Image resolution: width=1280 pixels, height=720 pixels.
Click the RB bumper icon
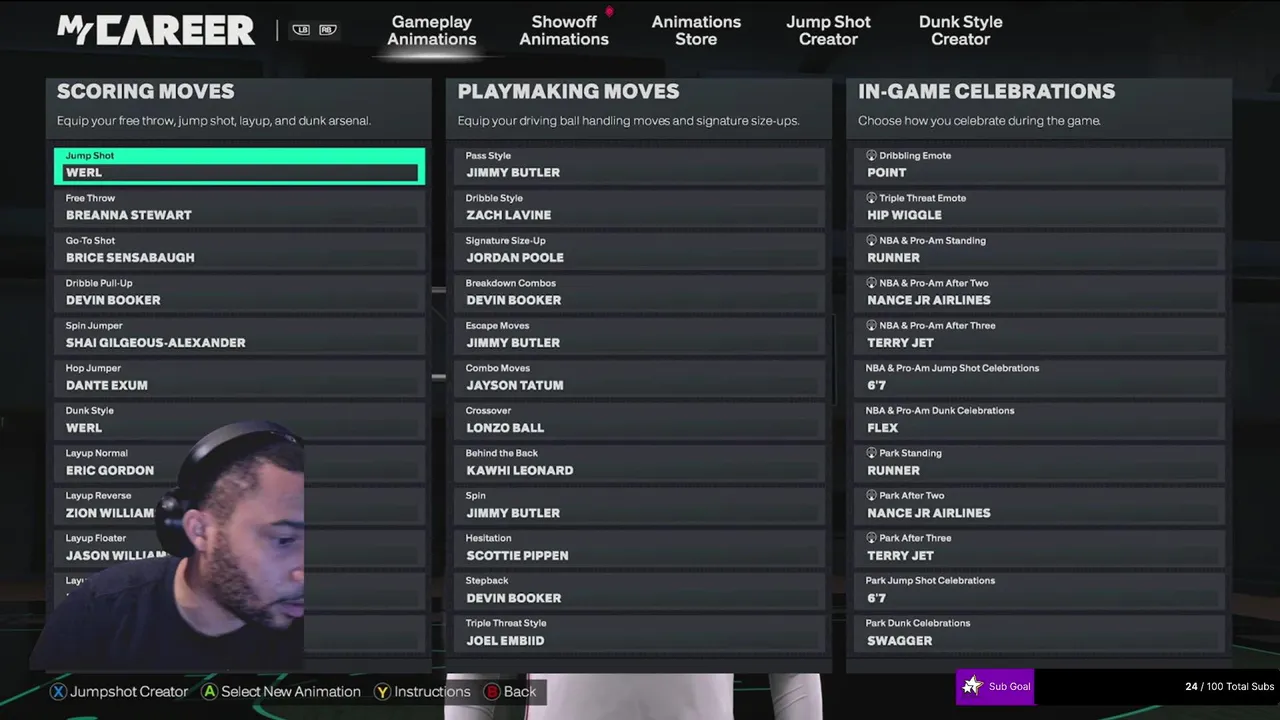(327, 30)
